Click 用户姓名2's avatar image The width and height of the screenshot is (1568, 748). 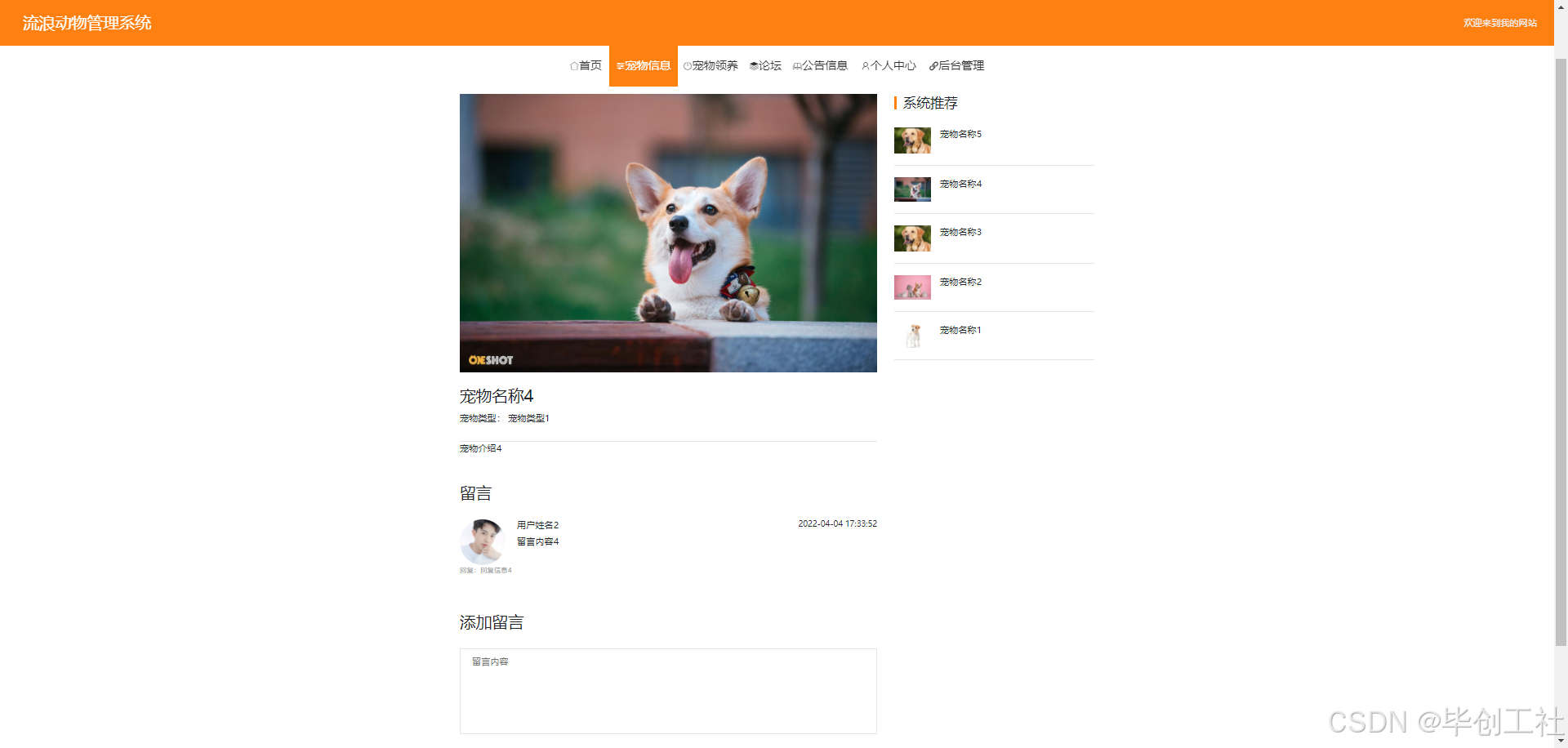pyautogui.click(x=483, y=541)
